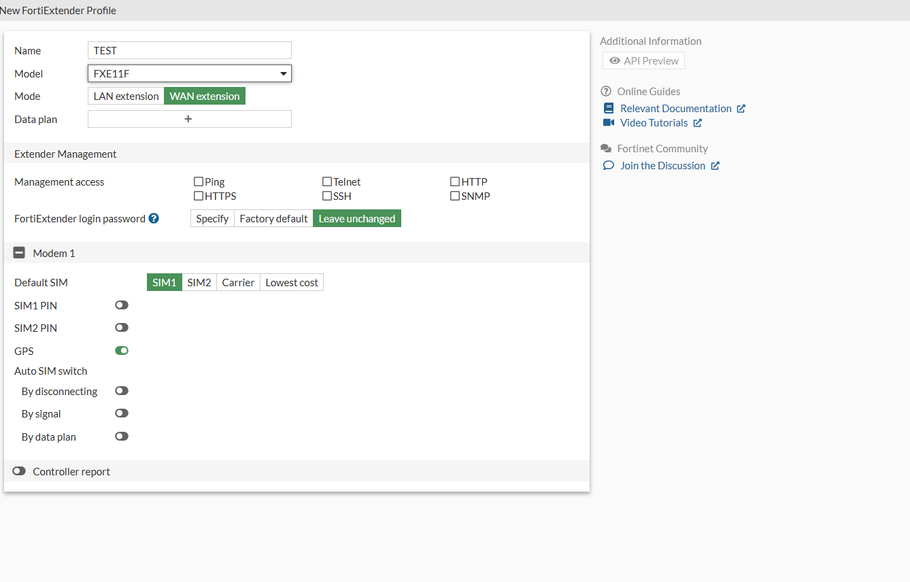The image size is (910, 582).
Task: Click the Join the Discussion chat bubble icon
Action: 608,165
